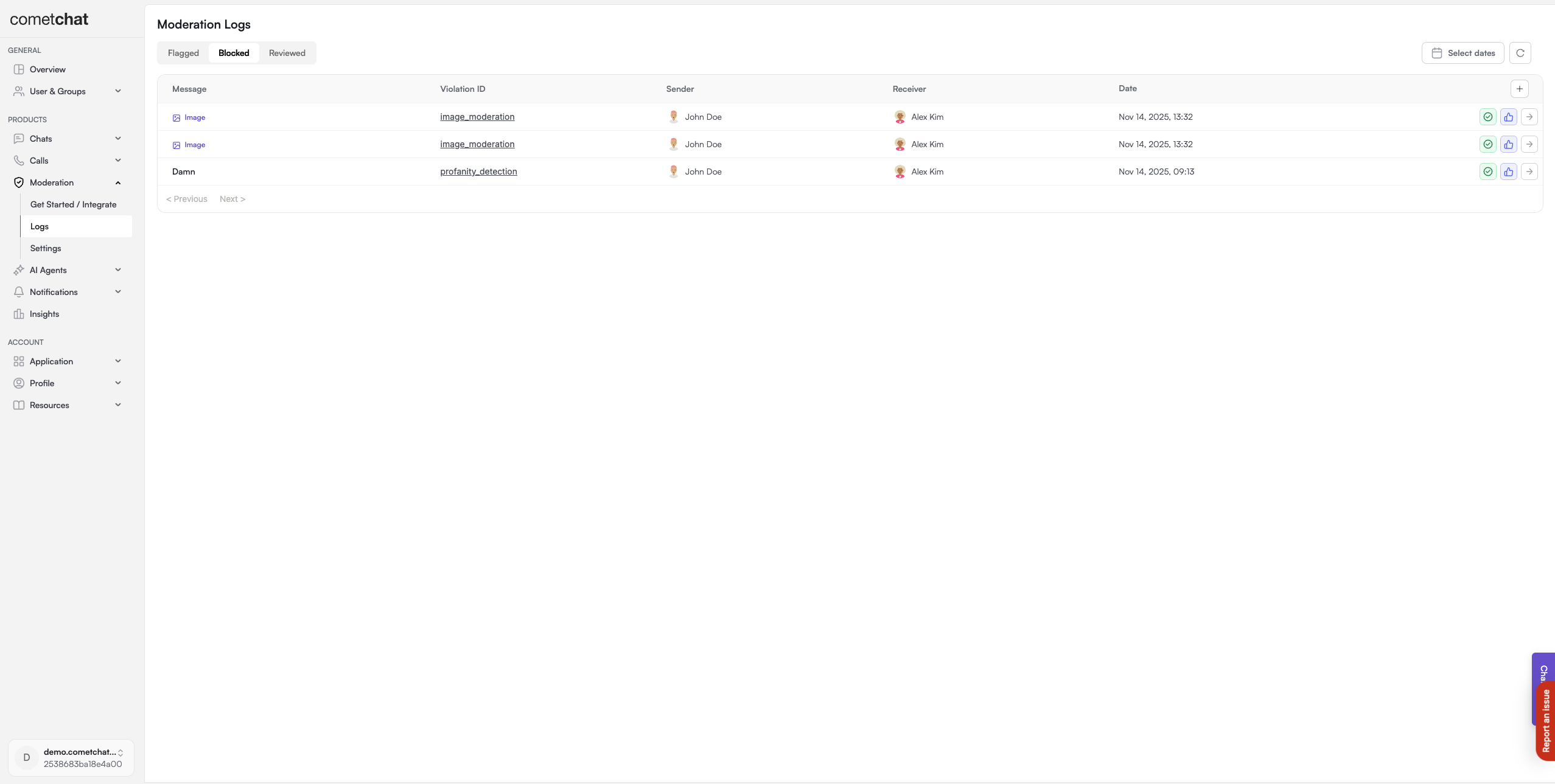Open details arrow for the Damn message row

point(1529,172)
